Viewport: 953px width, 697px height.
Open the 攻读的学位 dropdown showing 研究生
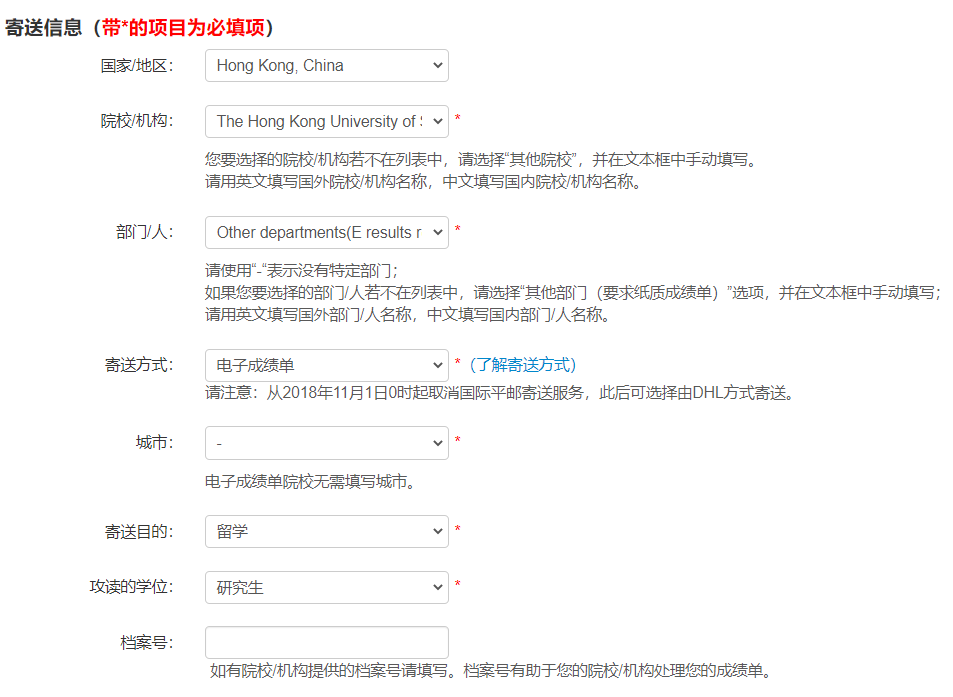(x=326, y=588)
